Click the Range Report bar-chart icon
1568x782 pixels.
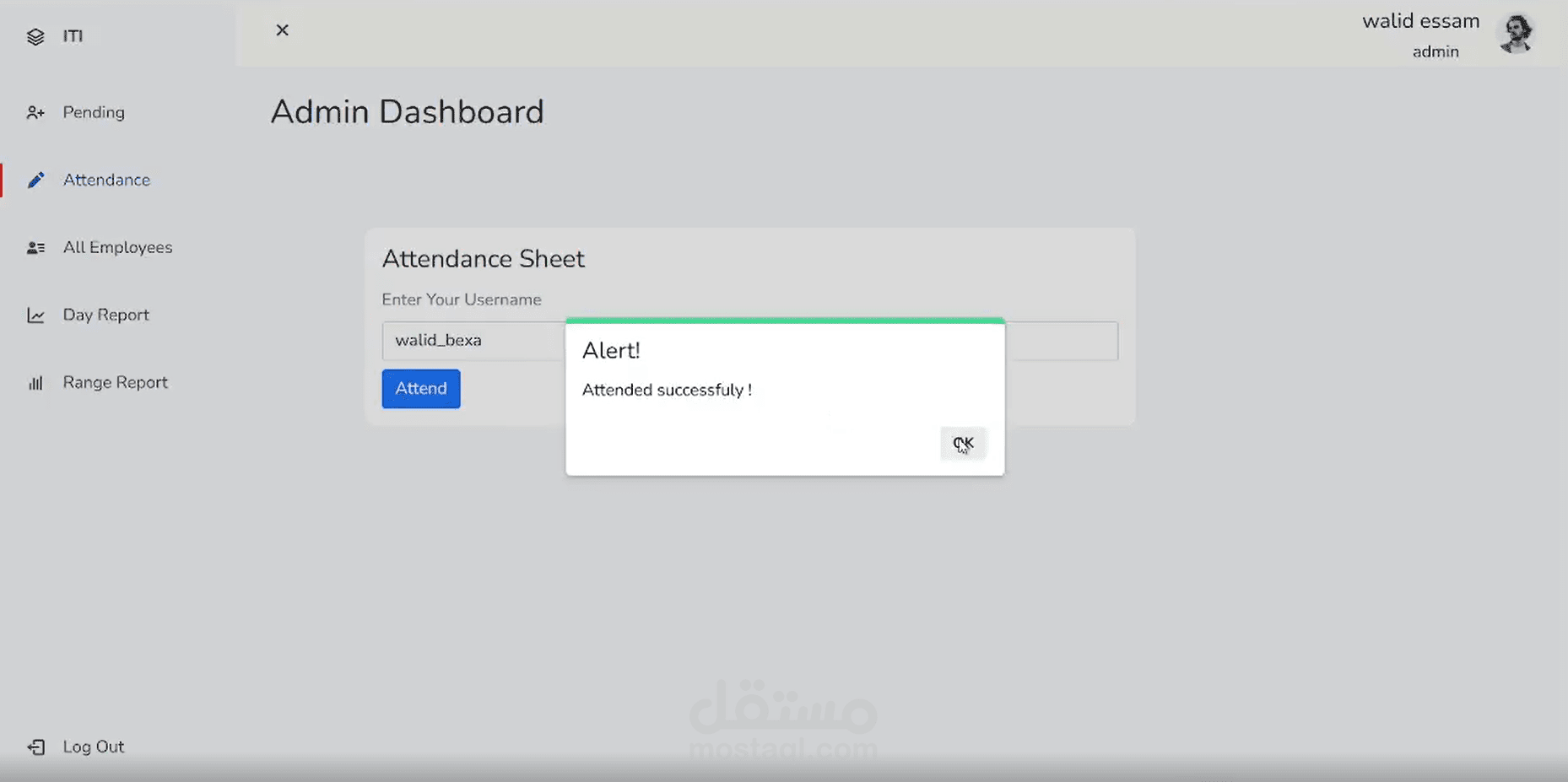[x=35, y=382]
